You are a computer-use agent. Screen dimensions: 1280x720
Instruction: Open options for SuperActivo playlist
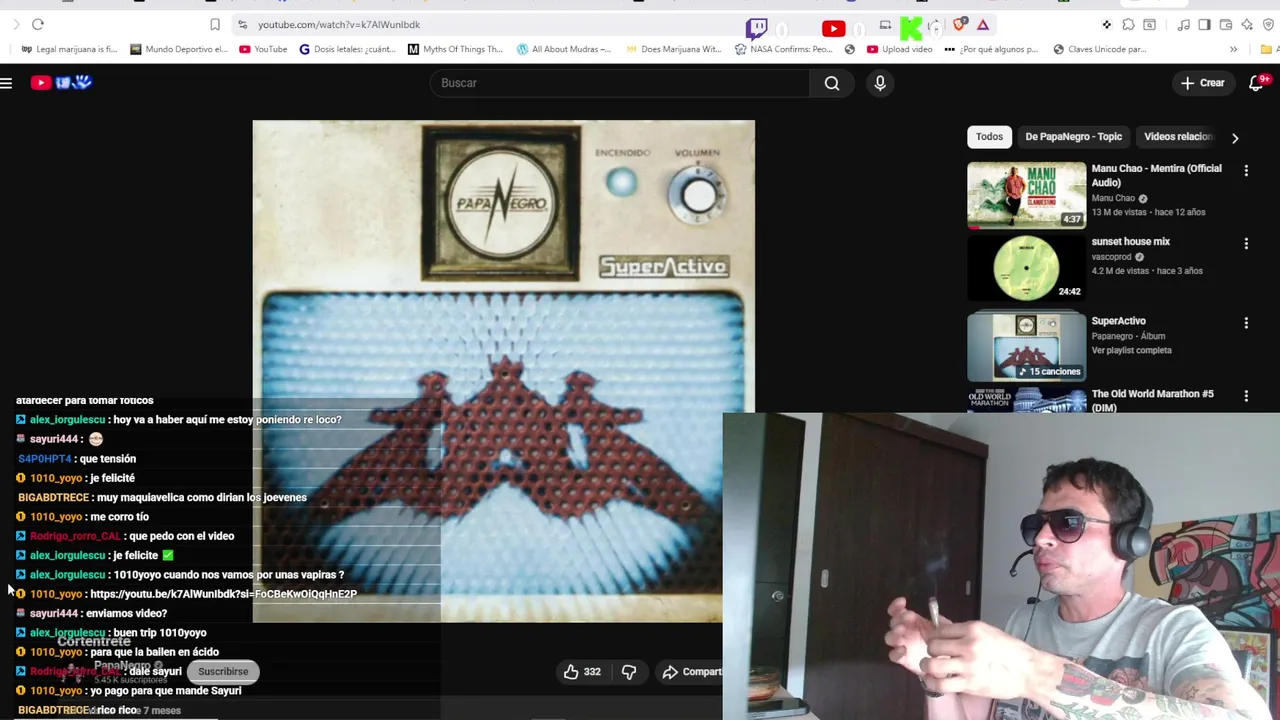coord(1246,323)
